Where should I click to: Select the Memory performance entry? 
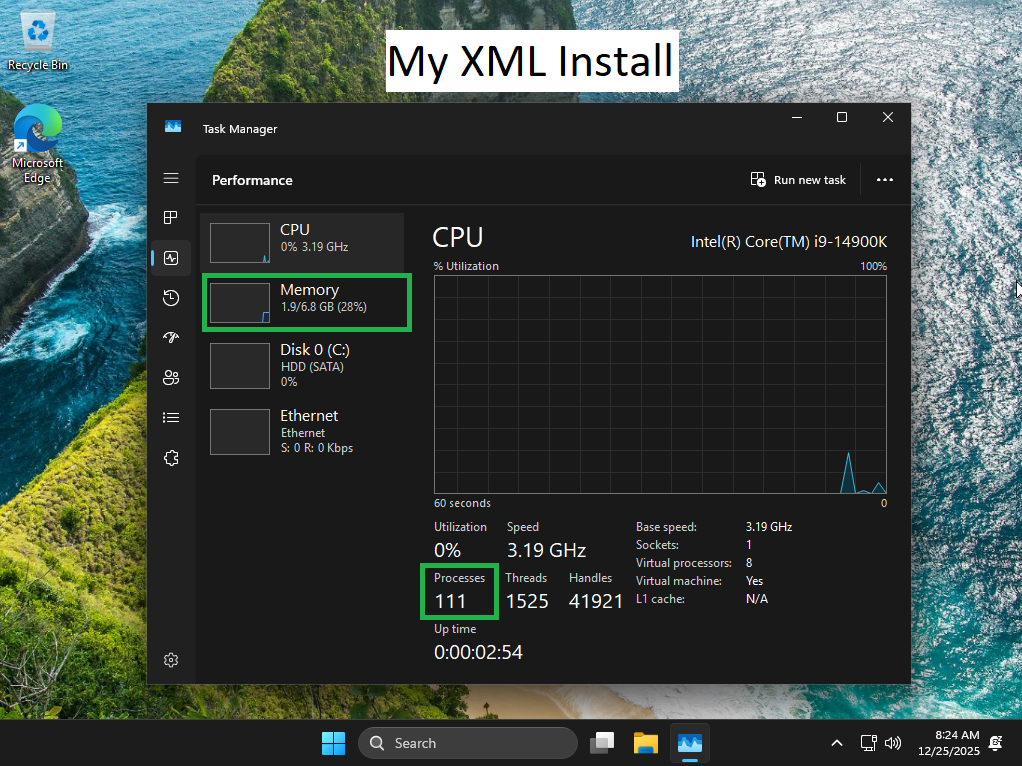click(x=306, y=302)
